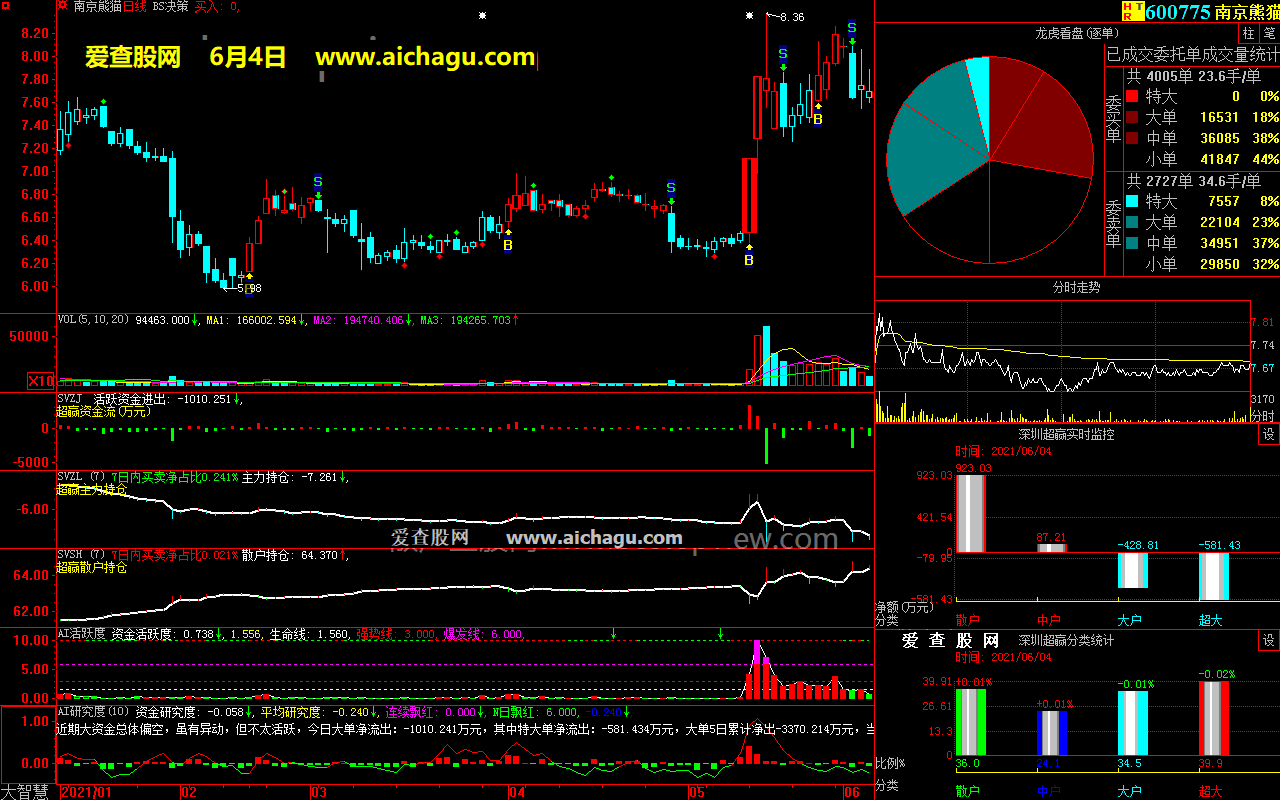Viewport: 1280px width, 800px height.
Task: Click the S sell signal in early March
Action: [x=318, y=182]
